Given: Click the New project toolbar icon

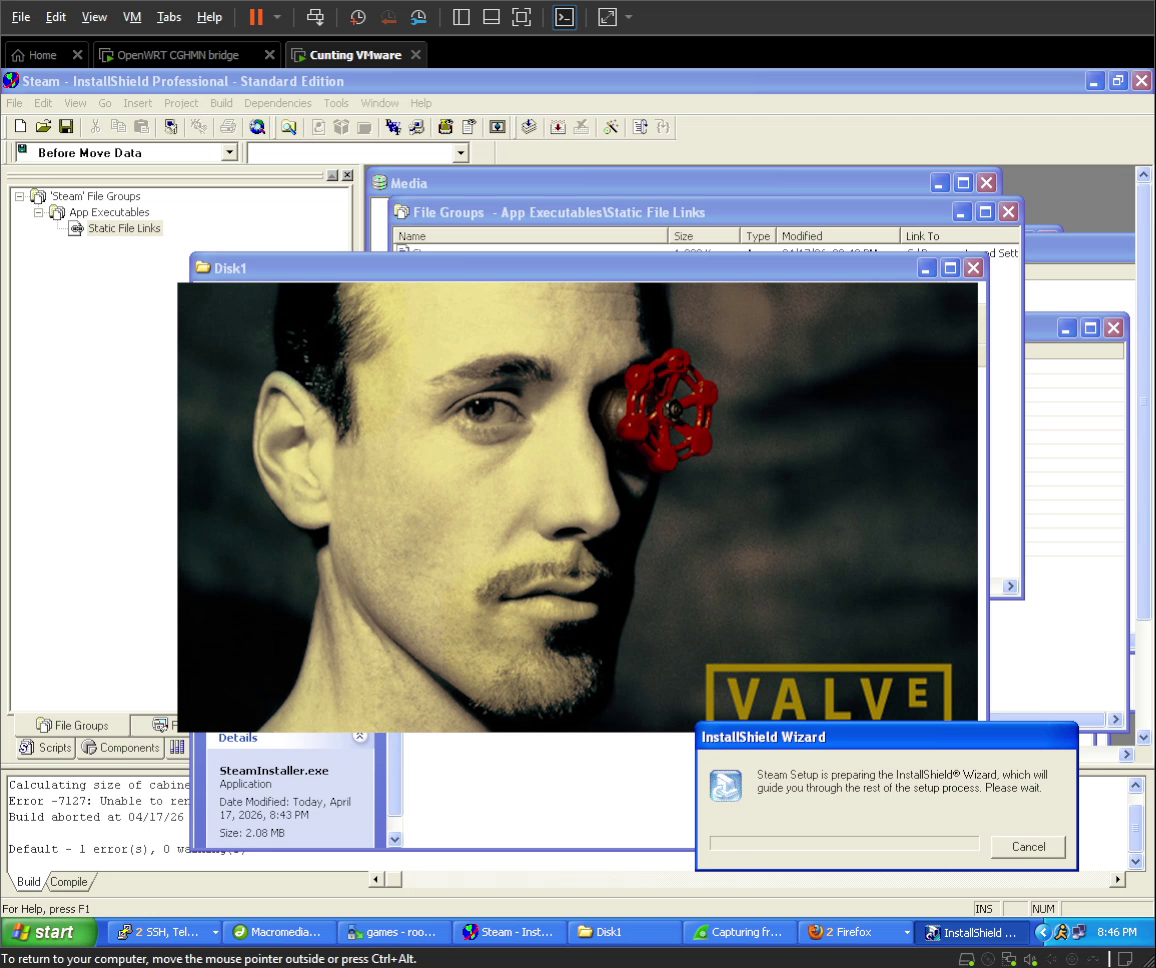Looking at the screenshot, I should pyautogui.click(x=20, y=127).
